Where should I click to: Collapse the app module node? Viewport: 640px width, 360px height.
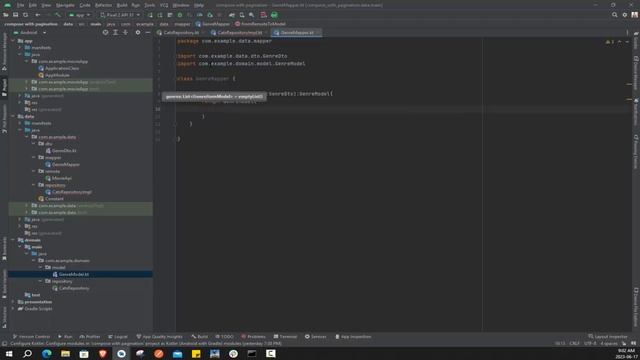point(13,41)
